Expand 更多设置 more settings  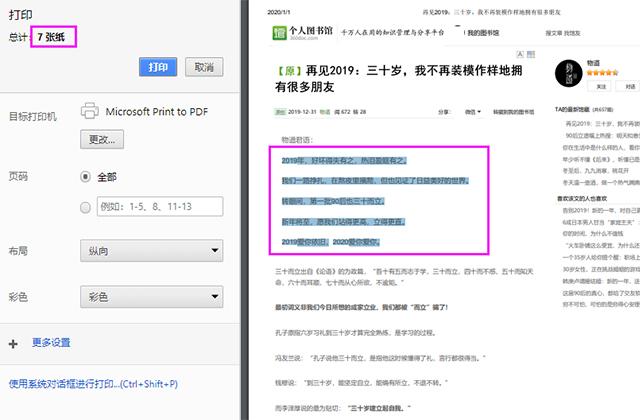(x=51, y=342)
